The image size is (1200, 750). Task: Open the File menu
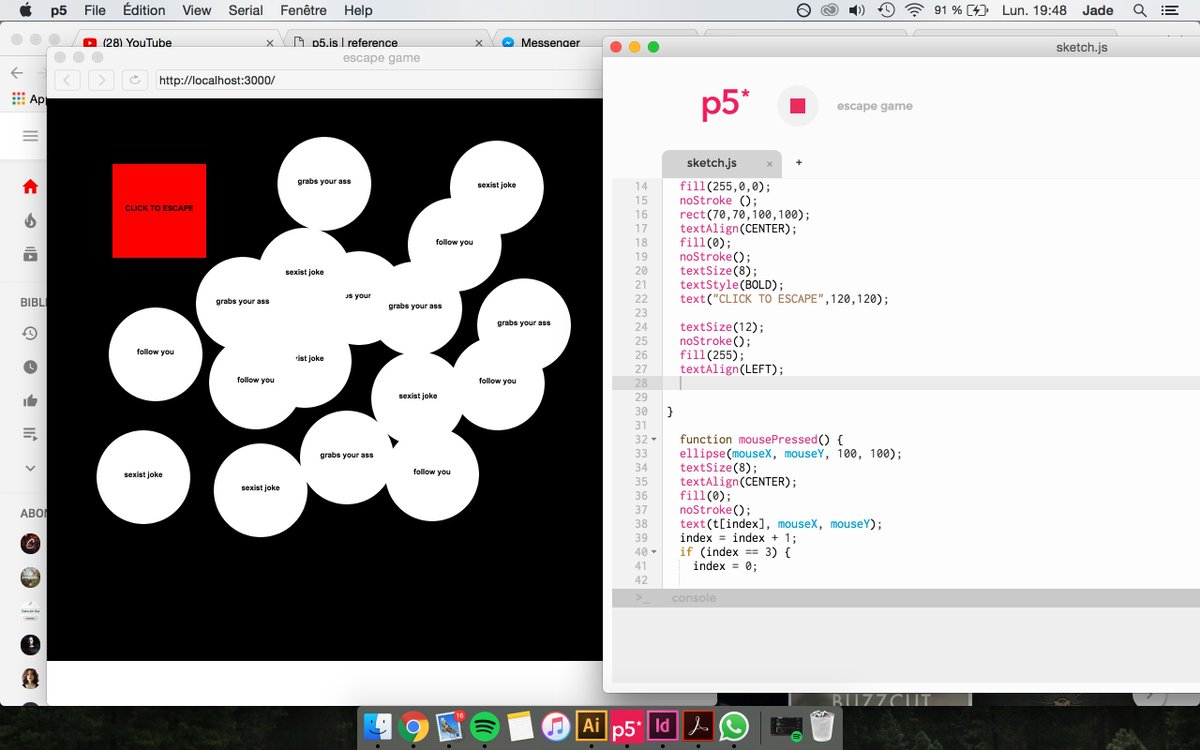pos(95,11)
